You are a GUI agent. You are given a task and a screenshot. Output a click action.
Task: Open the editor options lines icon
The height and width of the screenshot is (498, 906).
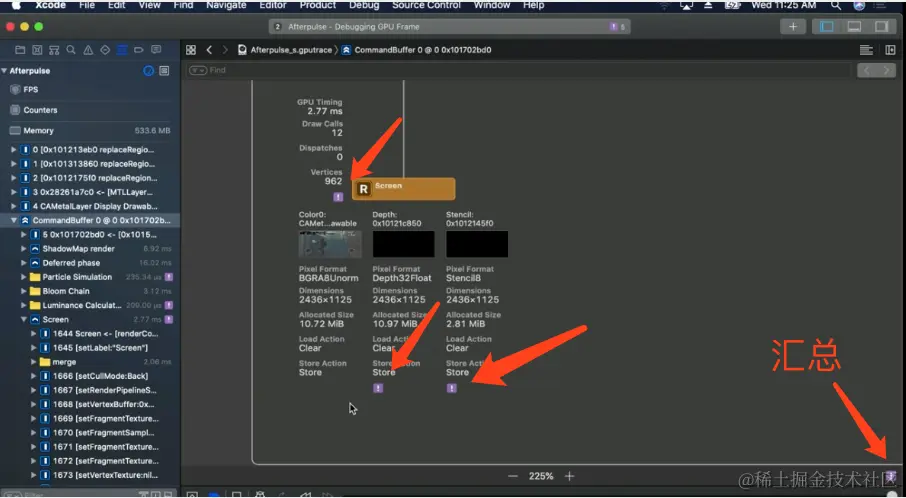[866, 50]
